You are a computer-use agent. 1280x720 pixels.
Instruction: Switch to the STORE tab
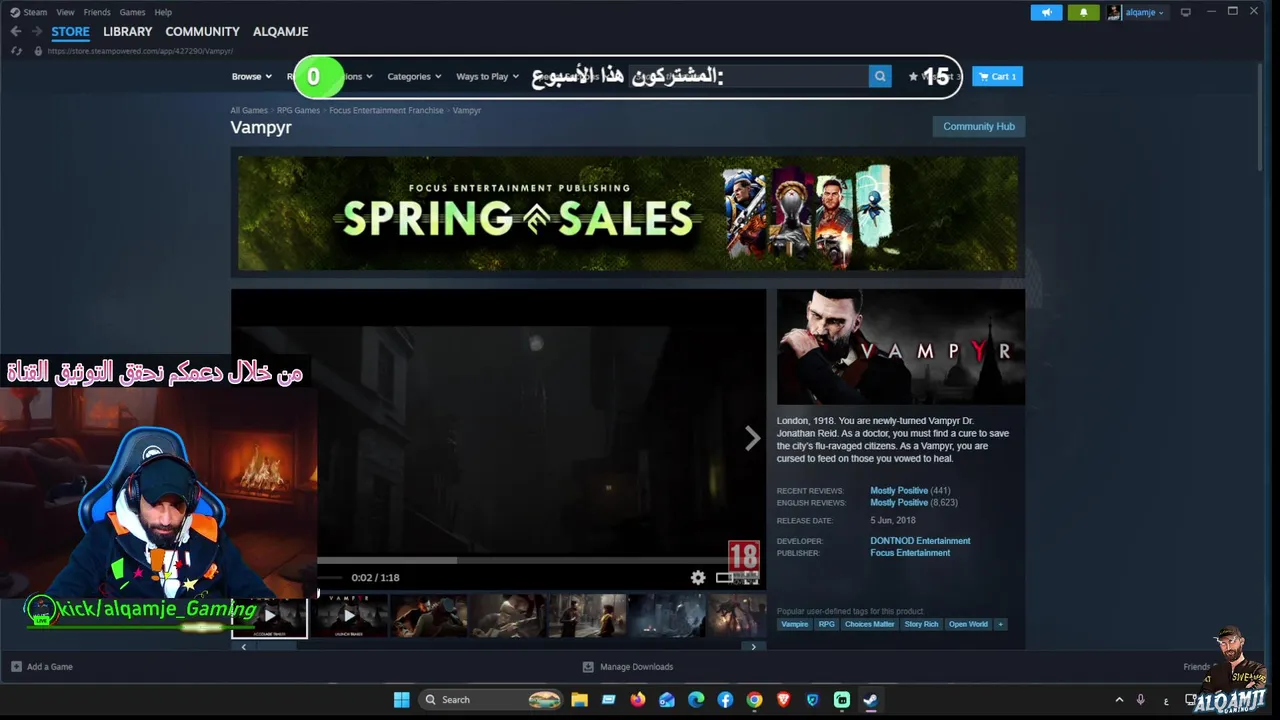point(70,32)
